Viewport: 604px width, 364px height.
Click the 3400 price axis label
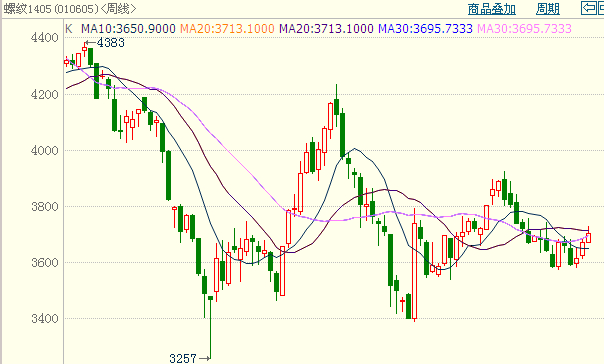(x=45, y=319)
